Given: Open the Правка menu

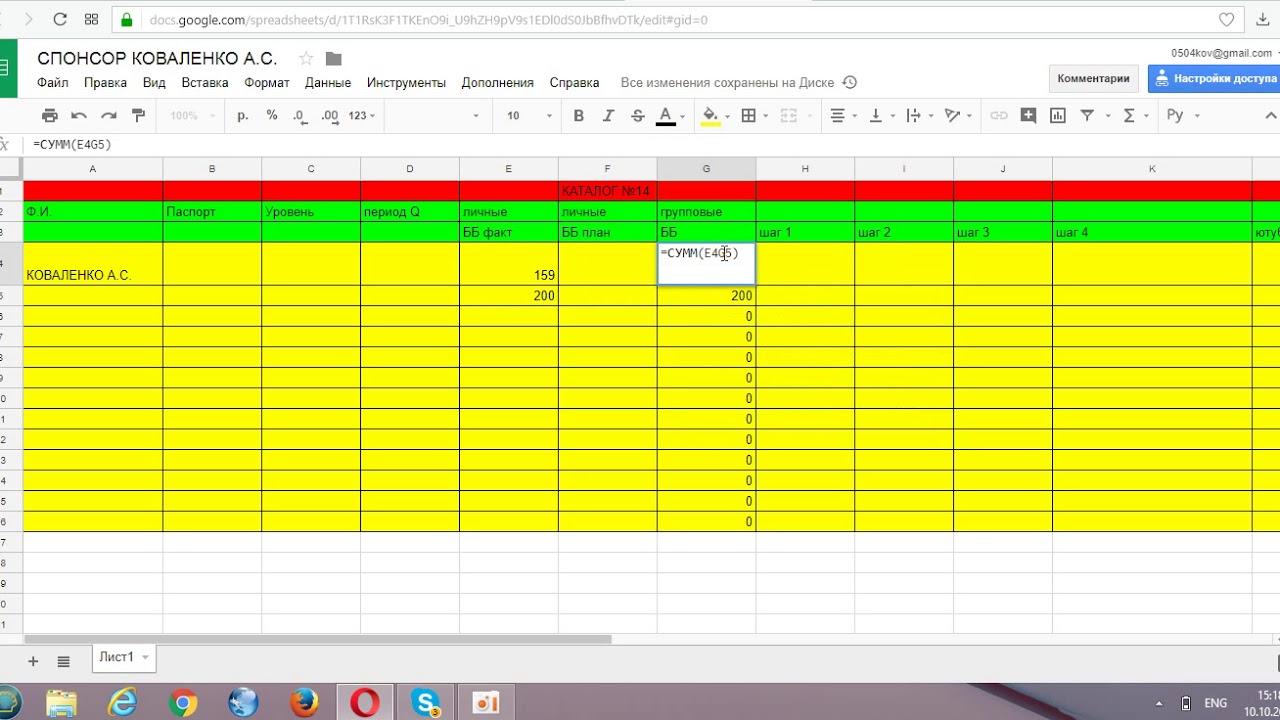Looking at the screenshot, I should coord(105,83).
